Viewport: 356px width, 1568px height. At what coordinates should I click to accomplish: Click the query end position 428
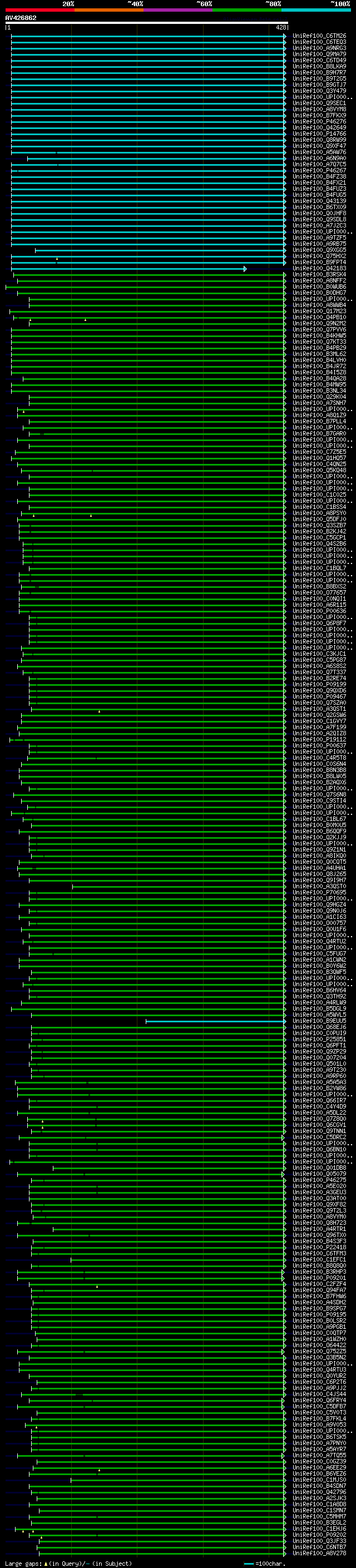[x=280, y=27]
